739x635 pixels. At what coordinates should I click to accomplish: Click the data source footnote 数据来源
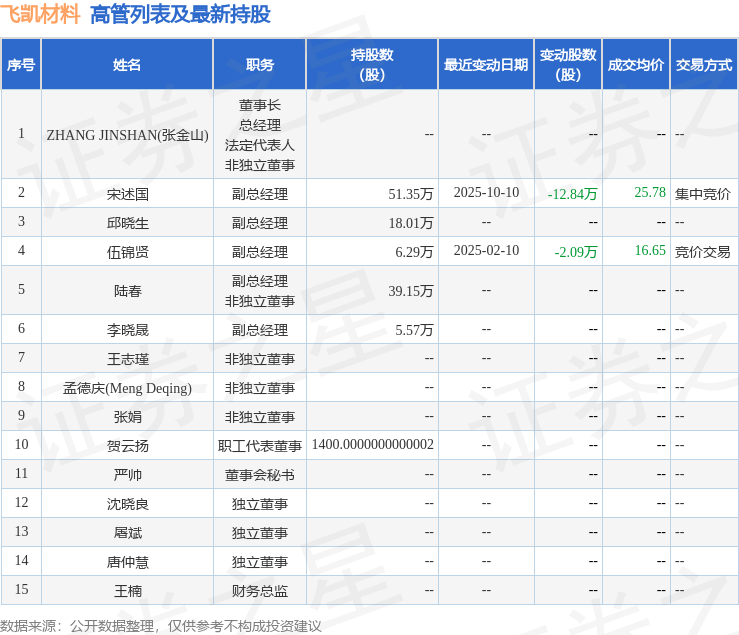(x=161, y=626)
